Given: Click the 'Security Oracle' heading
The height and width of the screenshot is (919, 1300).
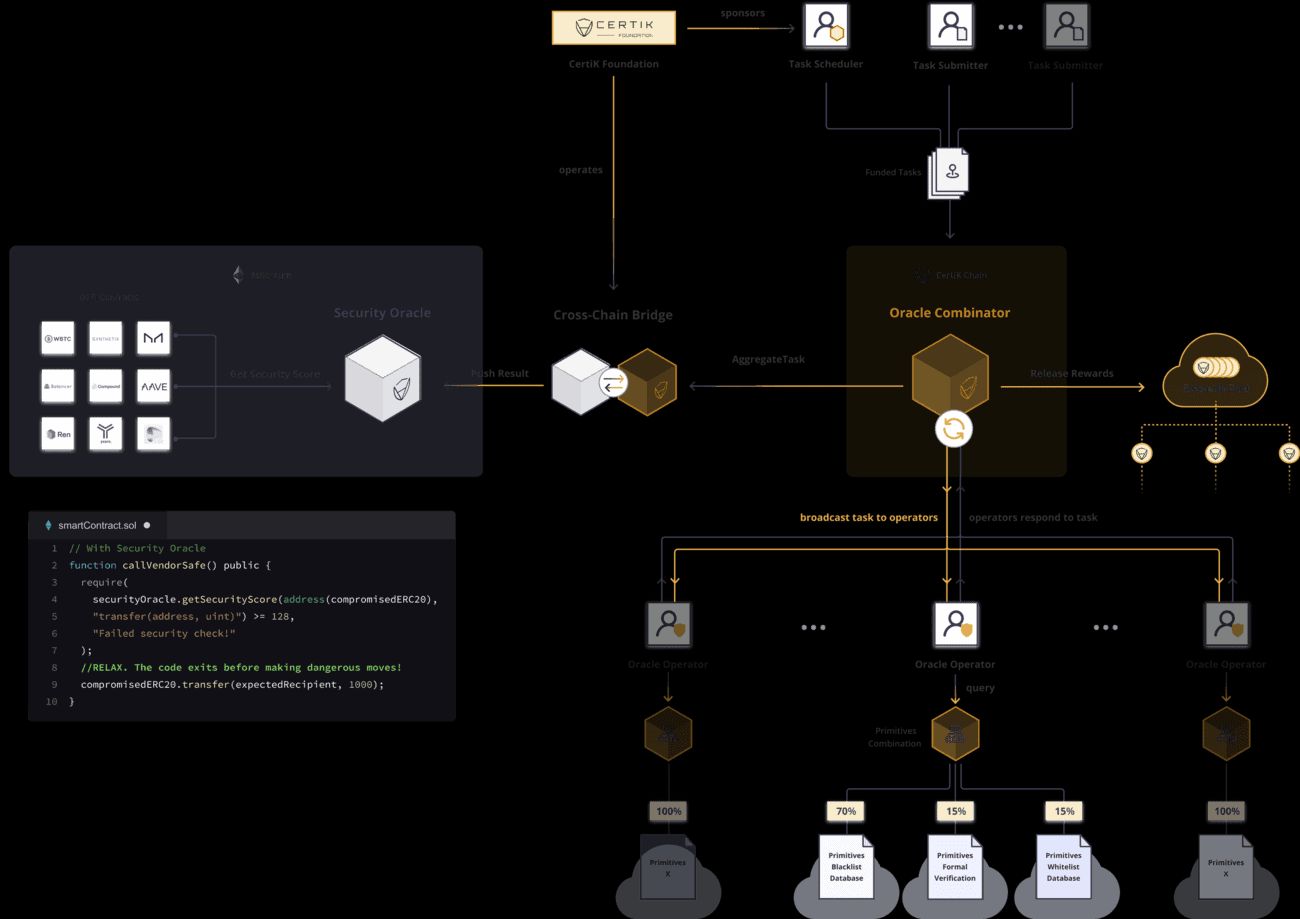Looking at the screenshot, I should coord(382,313).
